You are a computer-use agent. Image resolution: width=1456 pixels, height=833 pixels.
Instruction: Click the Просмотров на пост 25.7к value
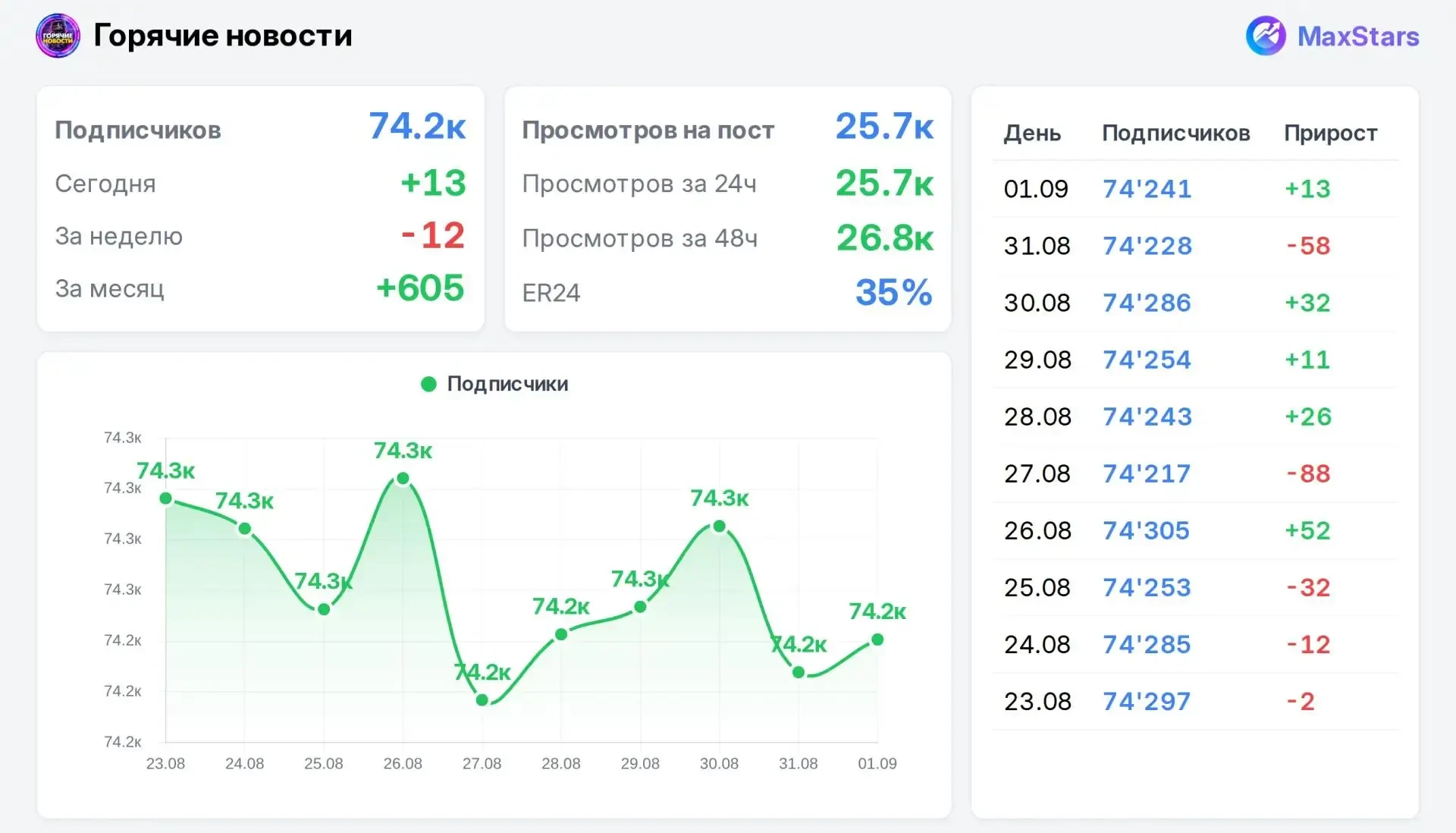[x=884, y=126]
